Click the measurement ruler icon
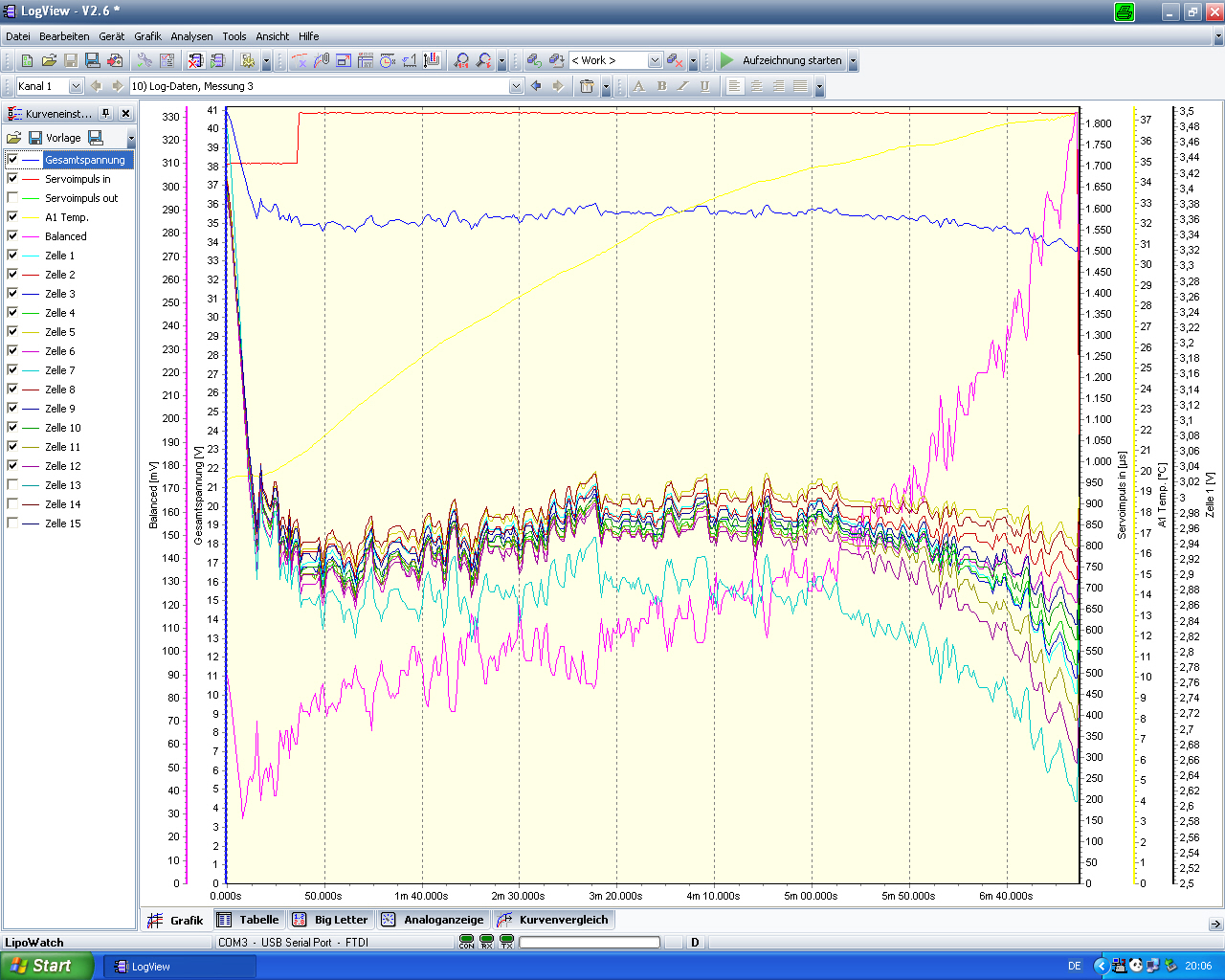This screenshot has width=1225, height=980. pyautogui.click(x=409, y=60)
